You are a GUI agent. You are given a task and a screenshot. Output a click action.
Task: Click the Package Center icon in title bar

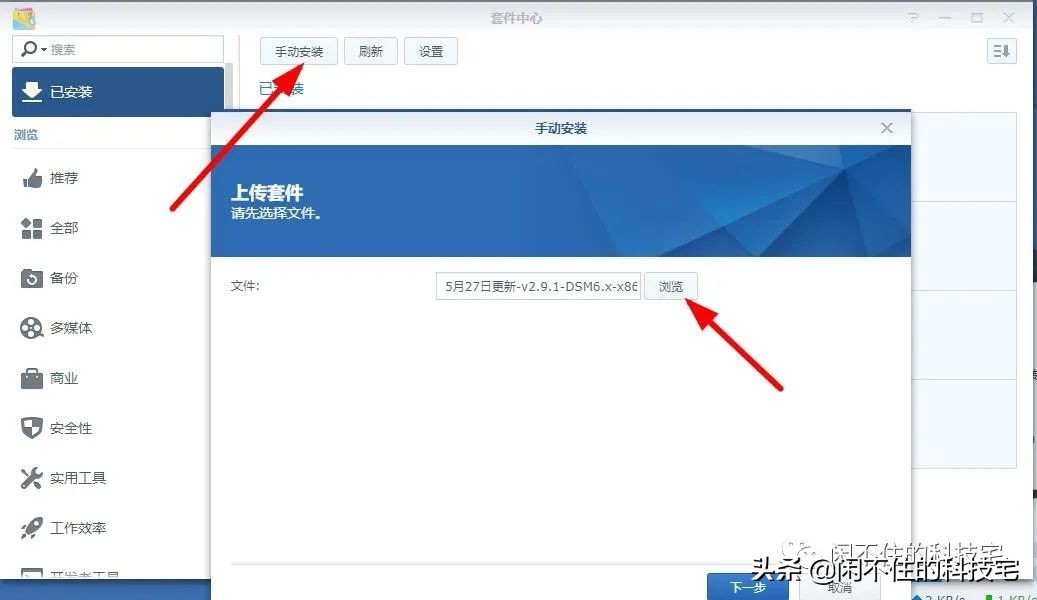tap(22, 16)
